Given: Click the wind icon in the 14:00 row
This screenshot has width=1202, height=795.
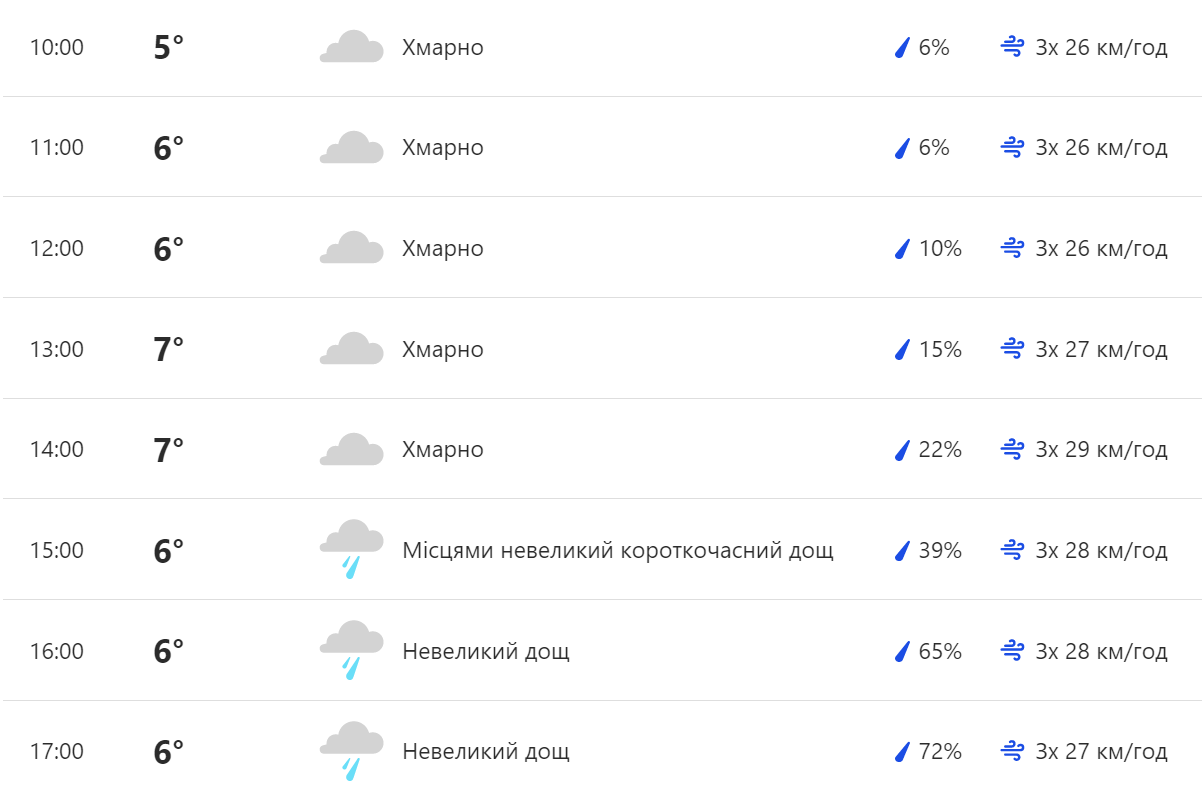Looking at the screenshot, I should point(1012,449).
